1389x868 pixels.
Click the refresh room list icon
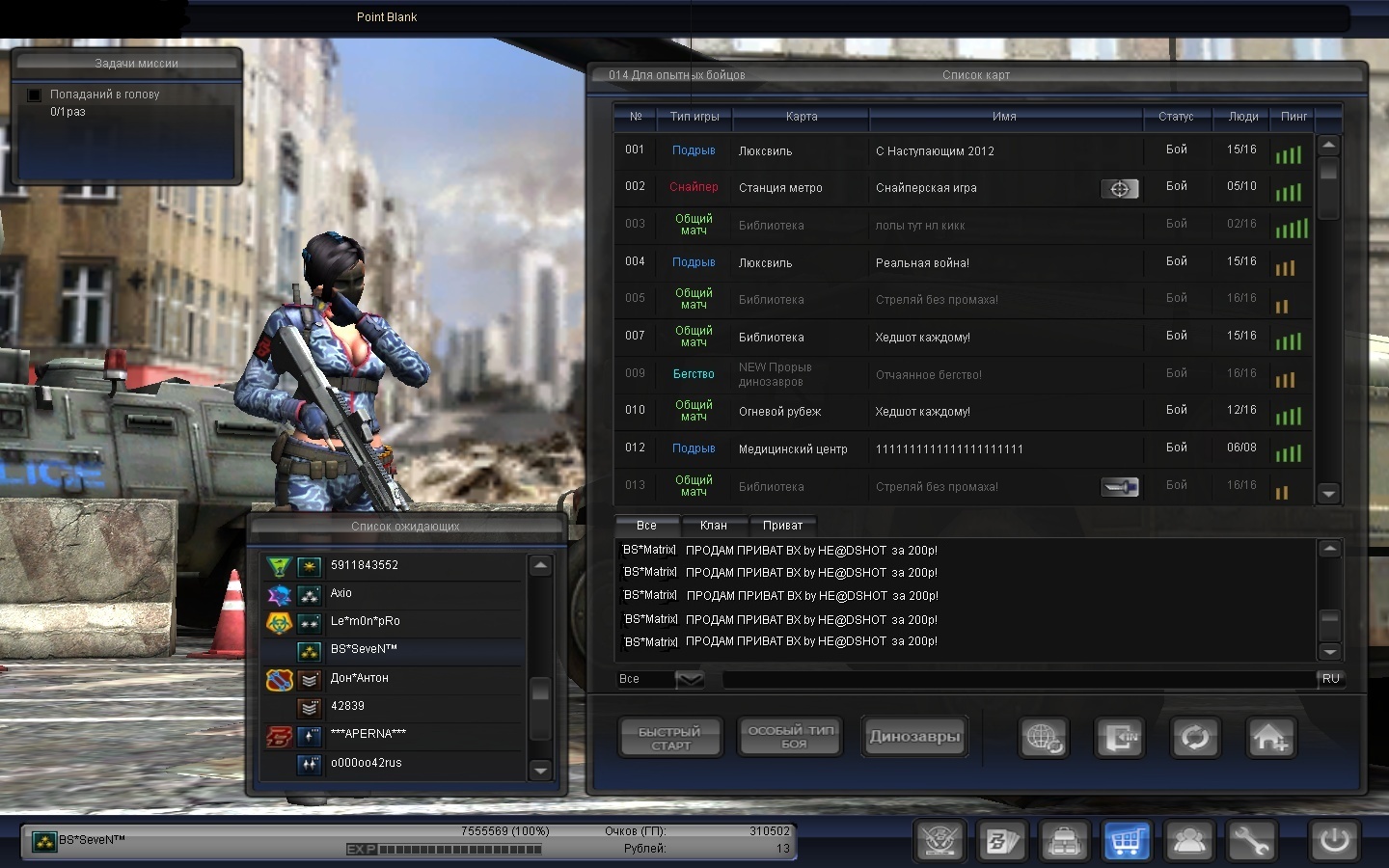(x=1195, y=738)
